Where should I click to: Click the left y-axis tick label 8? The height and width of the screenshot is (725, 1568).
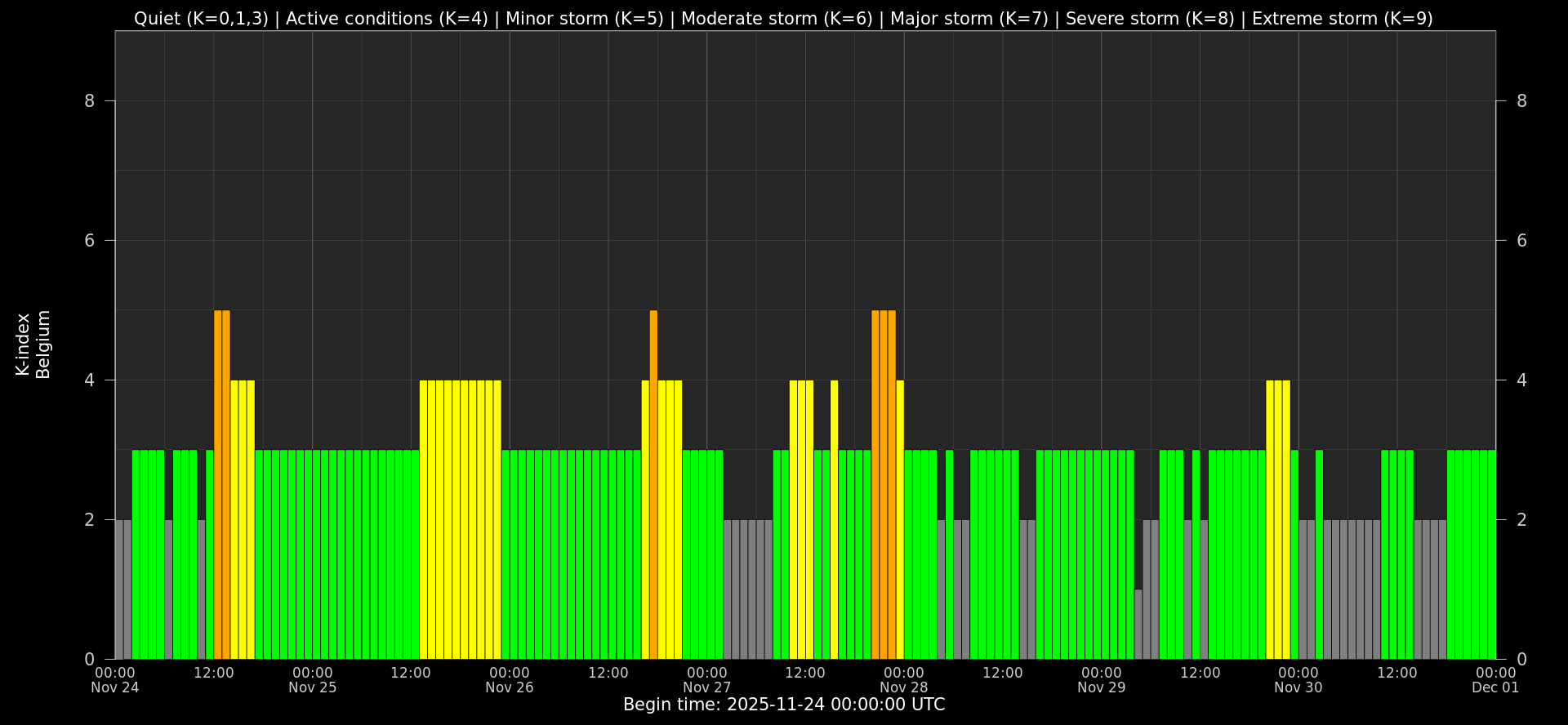pyautogui.click(x=89, y=101)
